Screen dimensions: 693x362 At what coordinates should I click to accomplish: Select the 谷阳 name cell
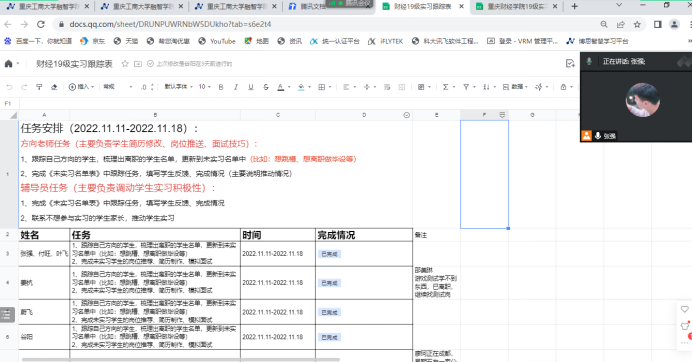(x=44, y=337)
